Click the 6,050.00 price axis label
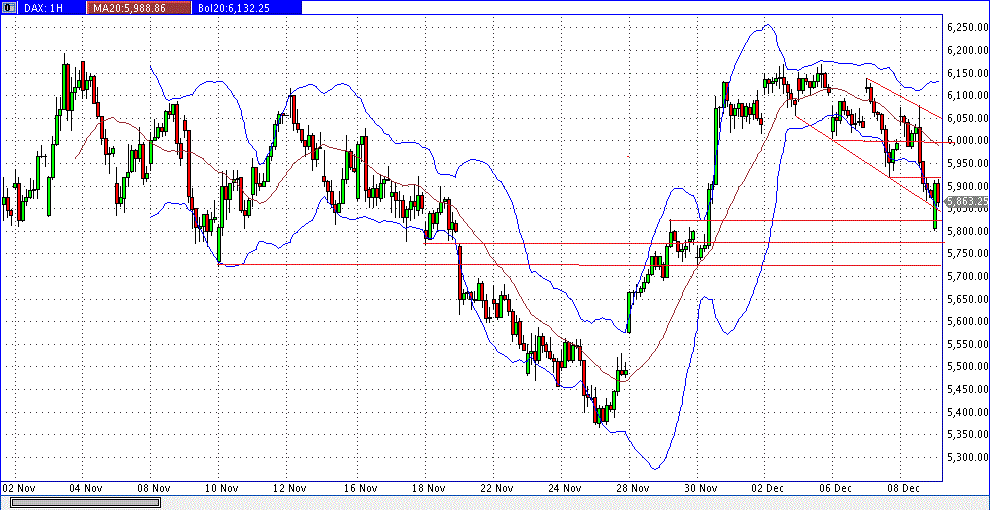The height and width of the screenshot is (510, 990). 968,118
